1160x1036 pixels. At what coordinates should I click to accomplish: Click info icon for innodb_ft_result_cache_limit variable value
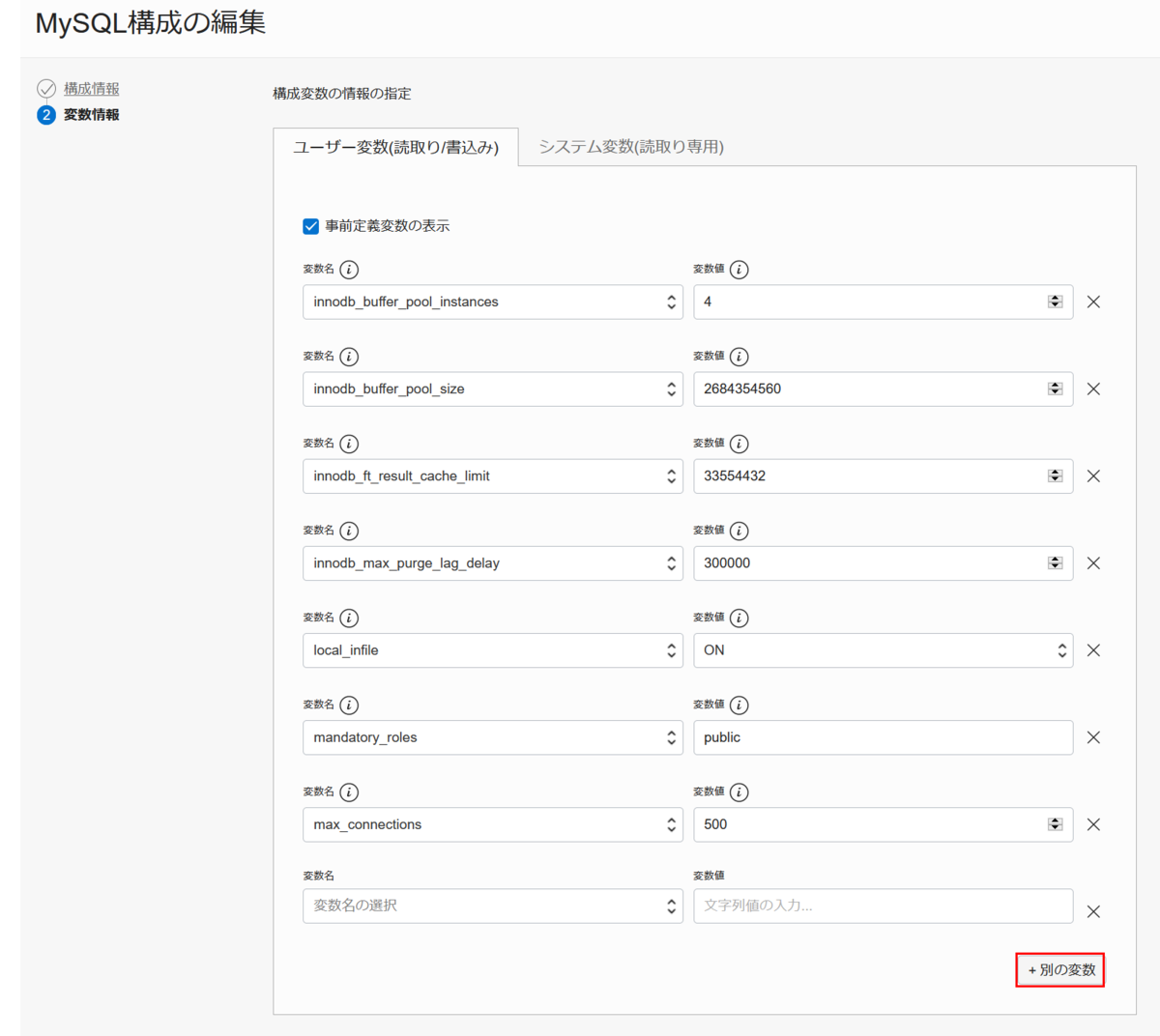pyautogui.click(x=739, y=444)
